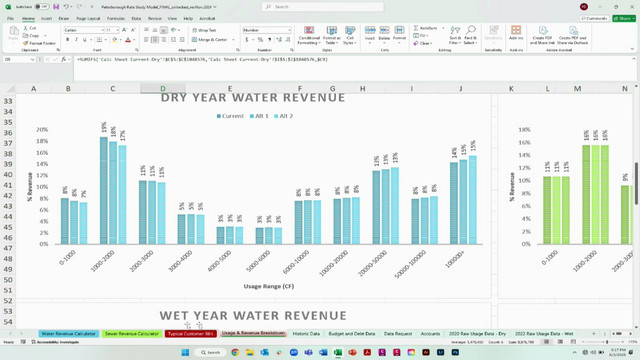Click AutoSum
This screenshot has height=360, width=640.
[426, 28]
